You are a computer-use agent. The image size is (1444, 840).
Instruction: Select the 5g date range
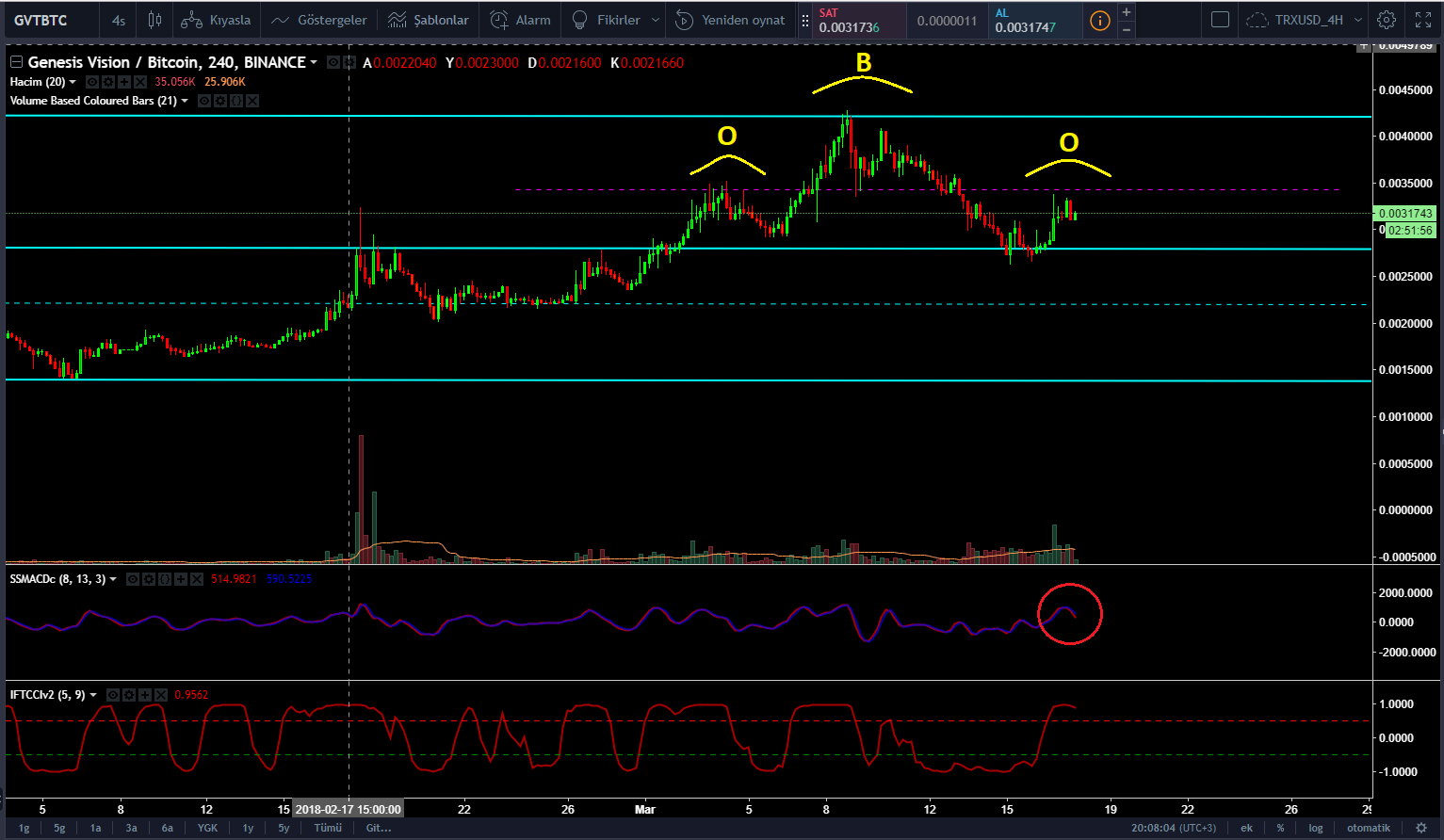[59, 828]
